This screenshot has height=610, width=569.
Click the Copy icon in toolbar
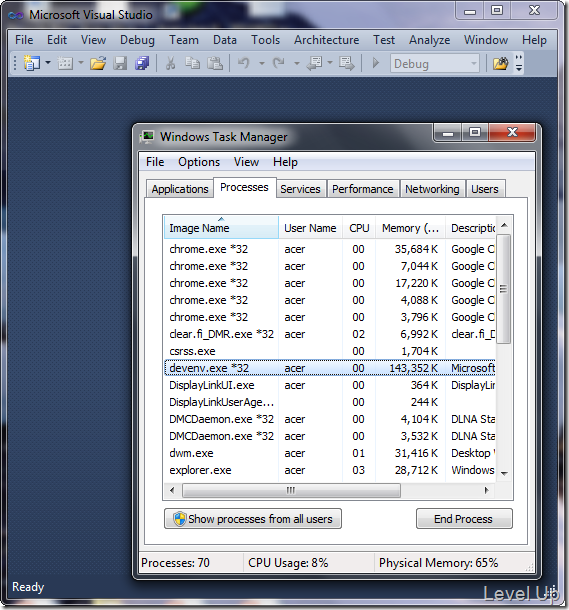(192, 63)
